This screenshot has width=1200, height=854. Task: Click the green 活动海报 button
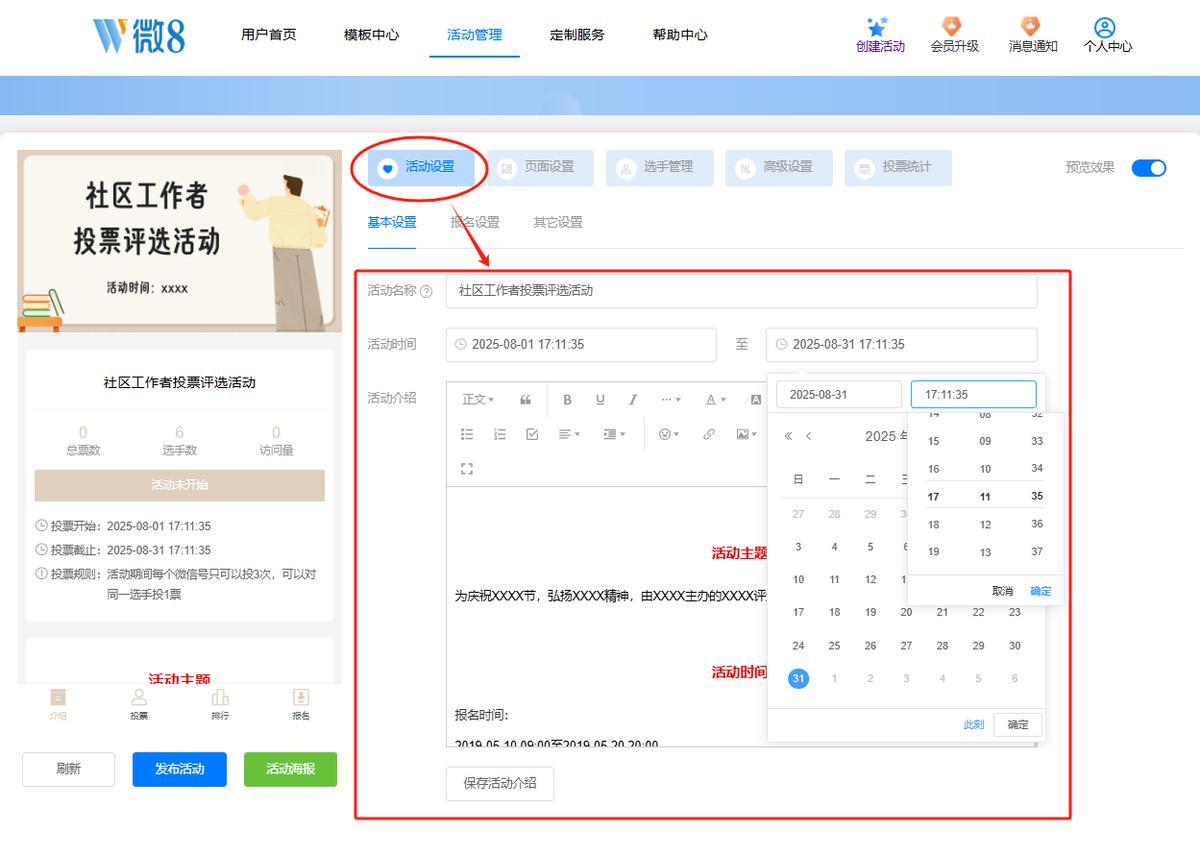click(x=290, y=769)
